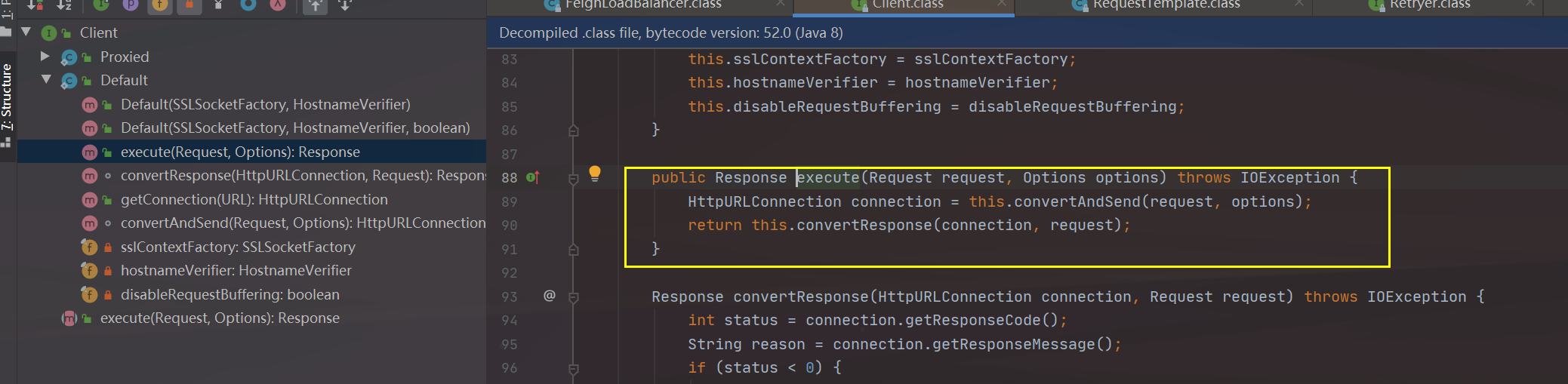Toggle Sort Alphabetically in Structure toolbar
Screen dimensions: 1568x384
(x=64, y=5)
